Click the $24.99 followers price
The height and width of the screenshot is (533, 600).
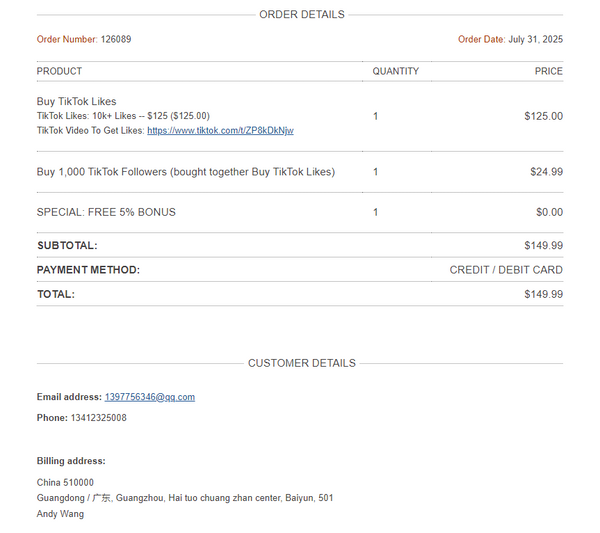[x=546, y=172]
